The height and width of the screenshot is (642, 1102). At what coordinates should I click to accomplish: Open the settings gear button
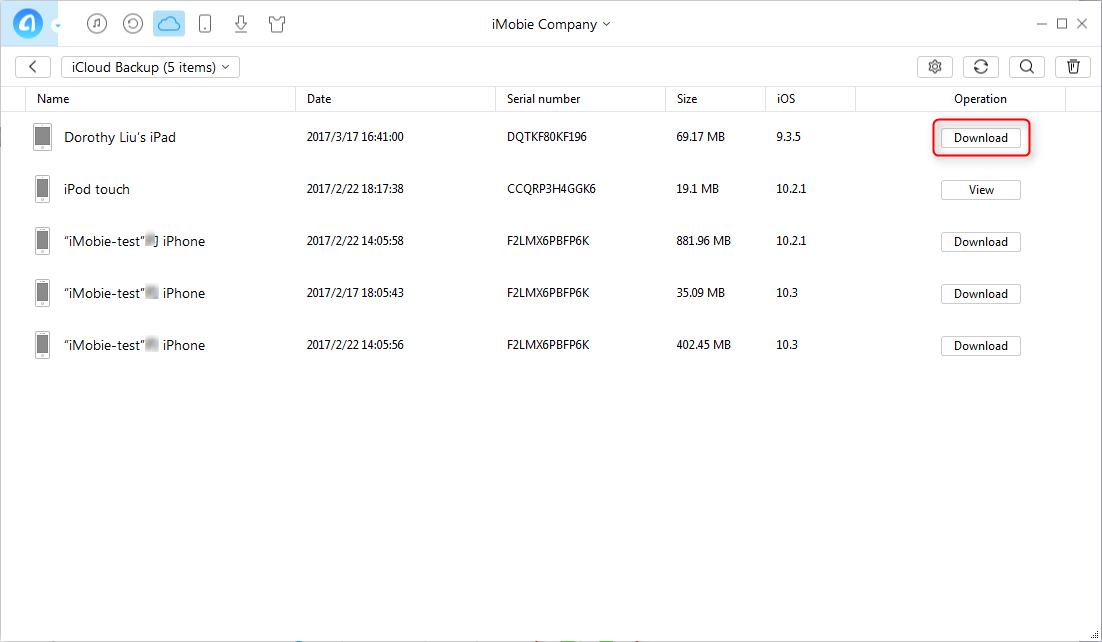(x=935, y=67)
